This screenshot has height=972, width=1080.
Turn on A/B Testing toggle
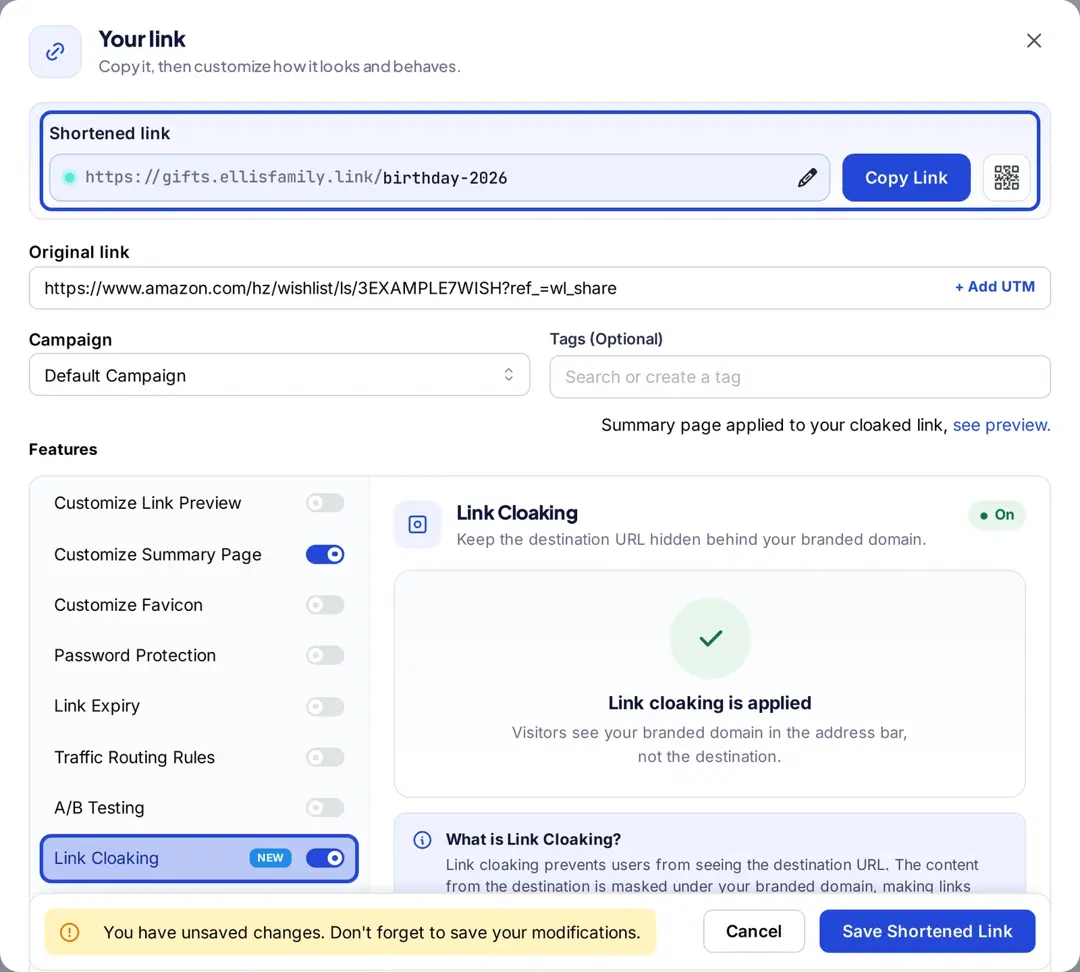[x=325, y=807]
